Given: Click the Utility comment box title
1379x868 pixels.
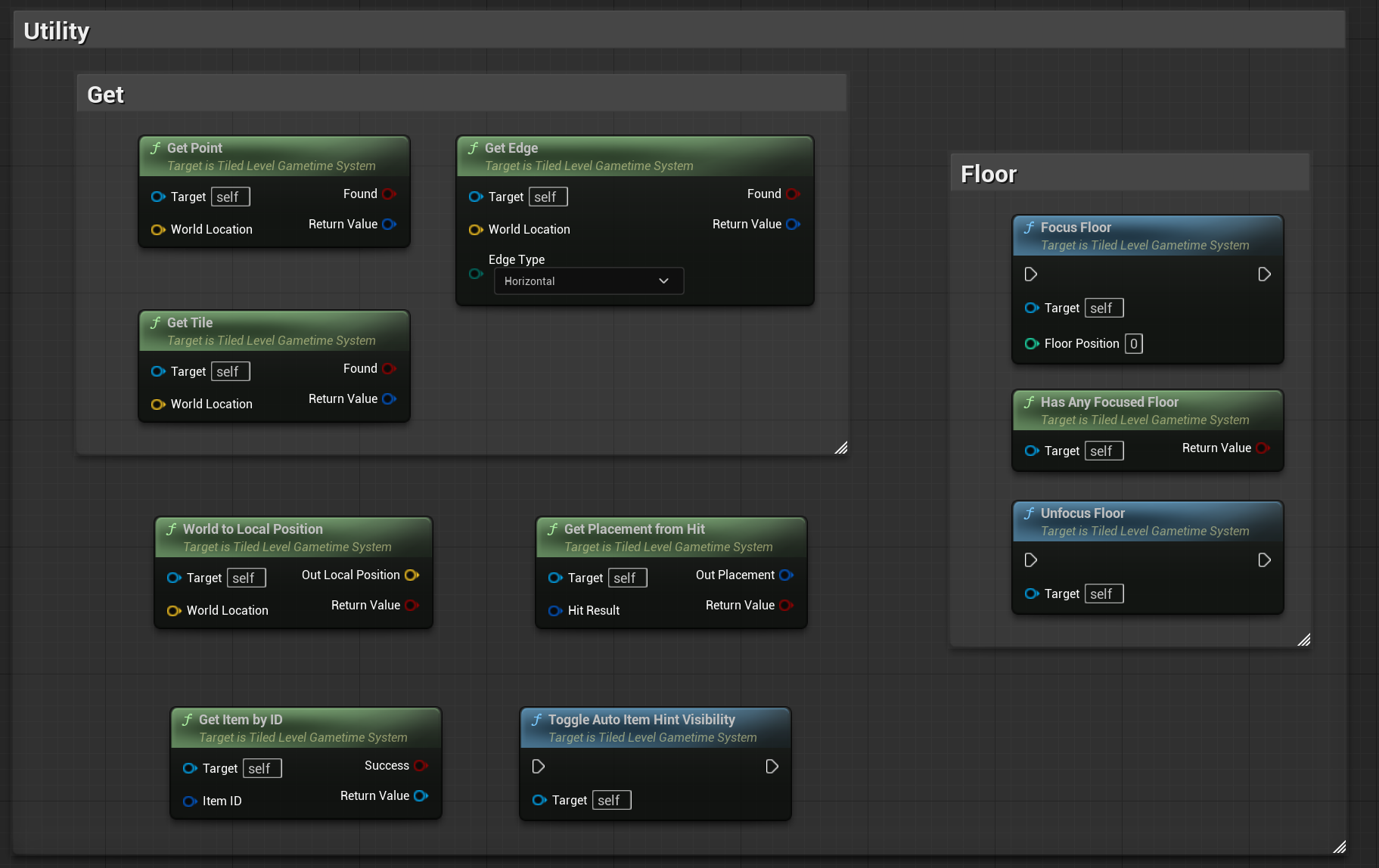Looking at the screenshot, I should pyautogui.click(x=57, y=31).
